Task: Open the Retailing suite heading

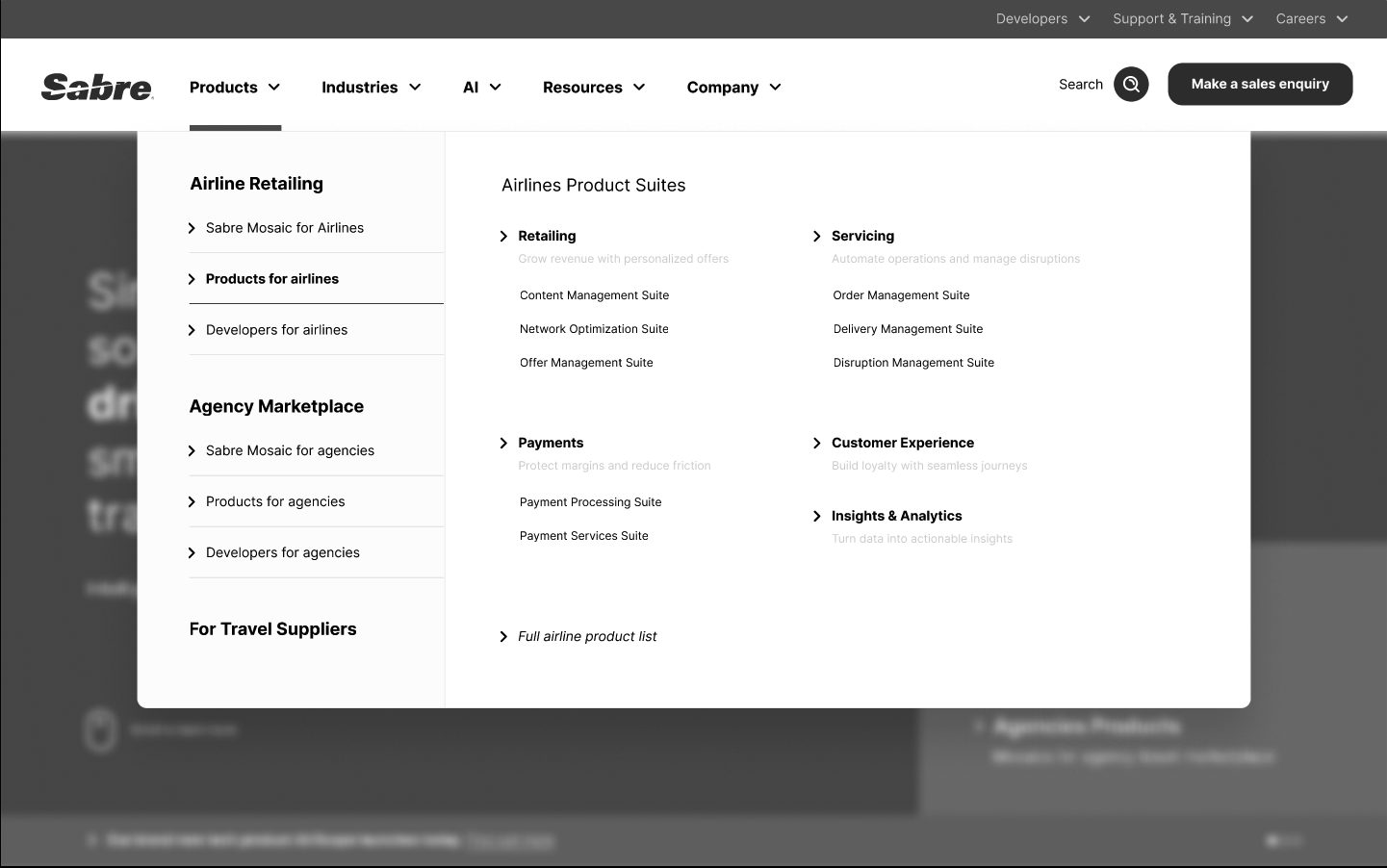Action: pyautogui.click(x=547, y=236)
